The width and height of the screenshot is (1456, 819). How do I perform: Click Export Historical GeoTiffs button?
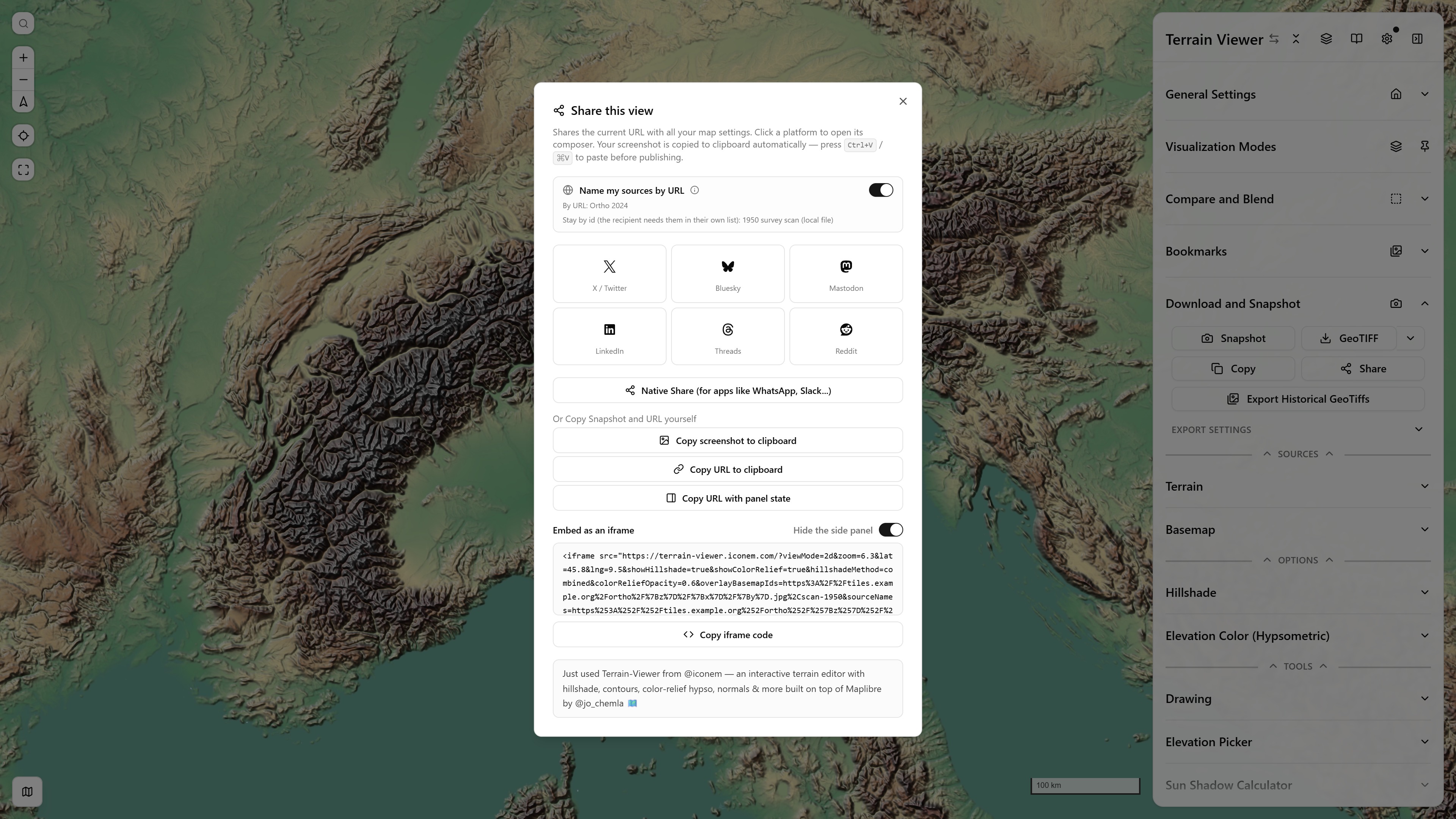[1298, 399]
